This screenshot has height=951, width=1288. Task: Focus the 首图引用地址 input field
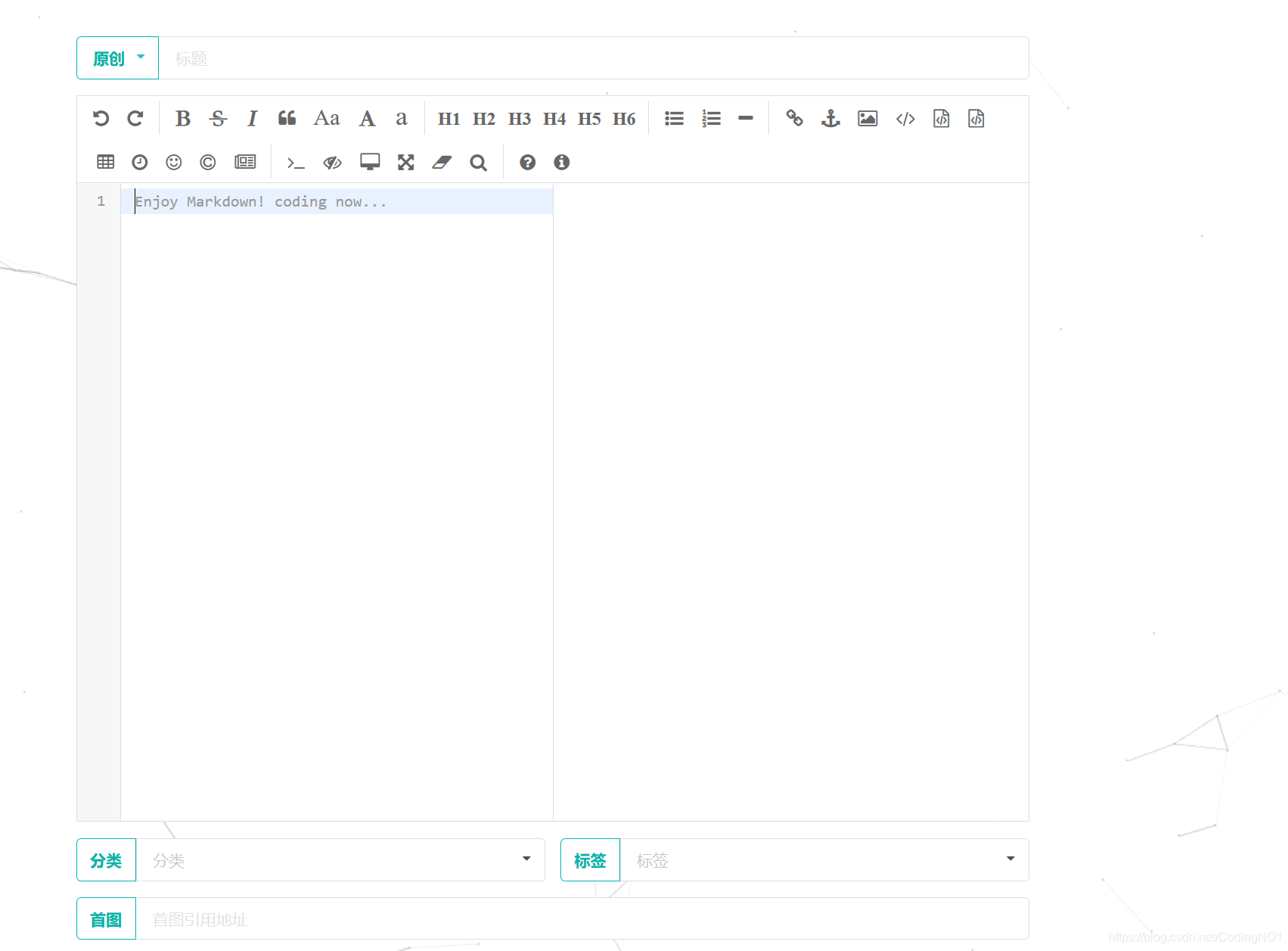coord(582,918)
